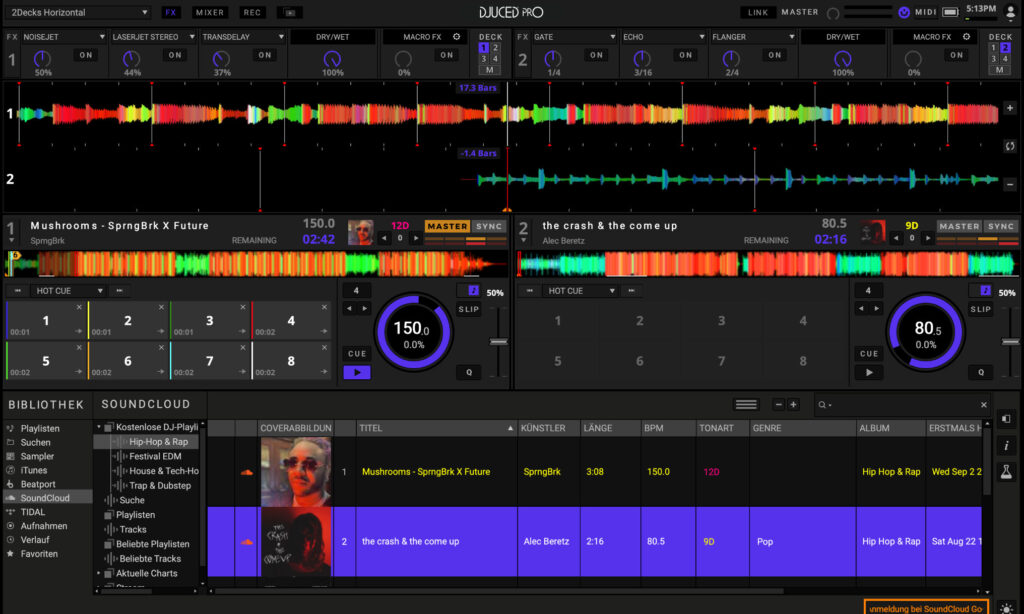Enable ECHO effect ON button

coord(685,56)
